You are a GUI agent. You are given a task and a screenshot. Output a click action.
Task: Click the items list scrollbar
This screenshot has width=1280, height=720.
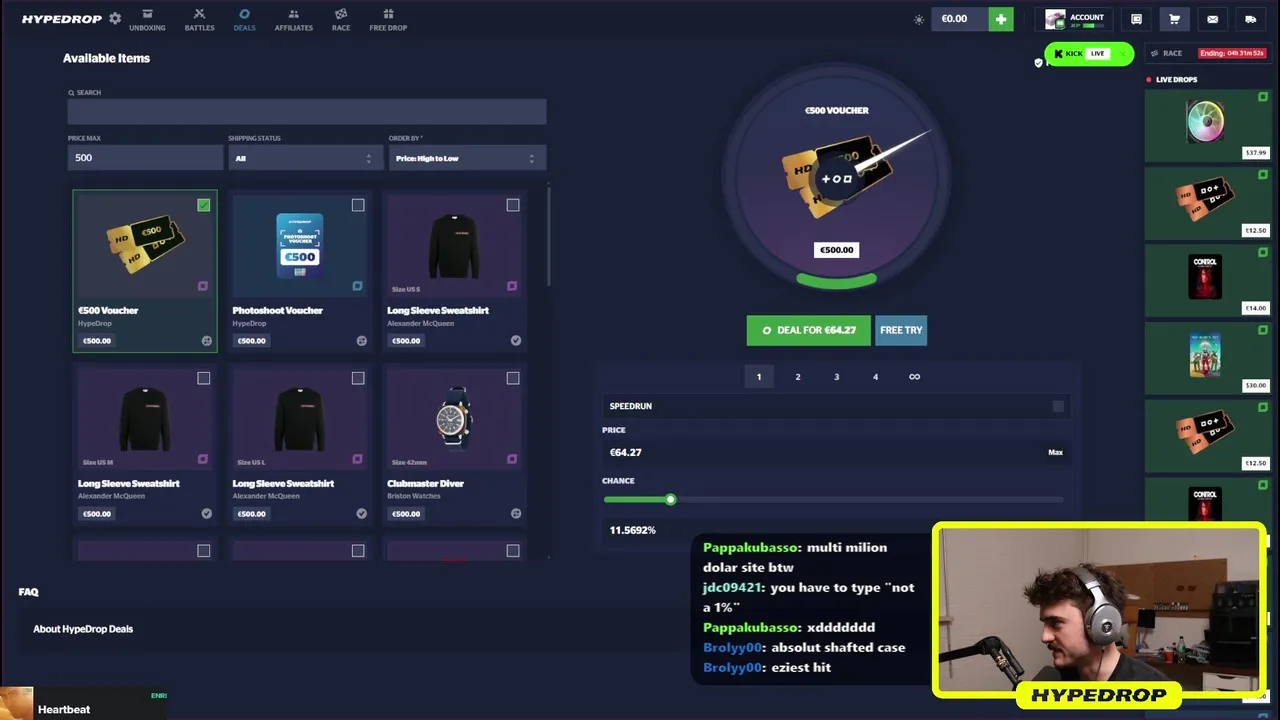(x=549, y=235)
